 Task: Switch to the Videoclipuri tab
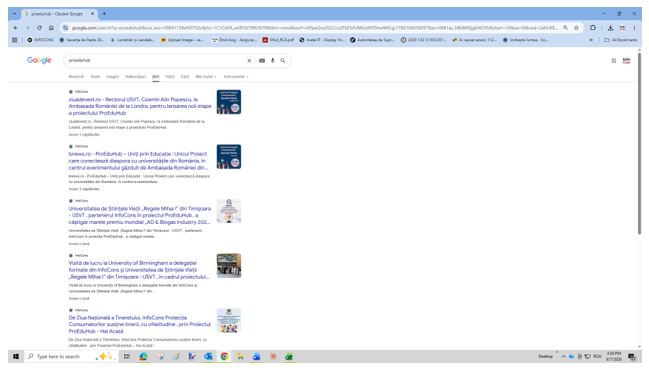135,77
